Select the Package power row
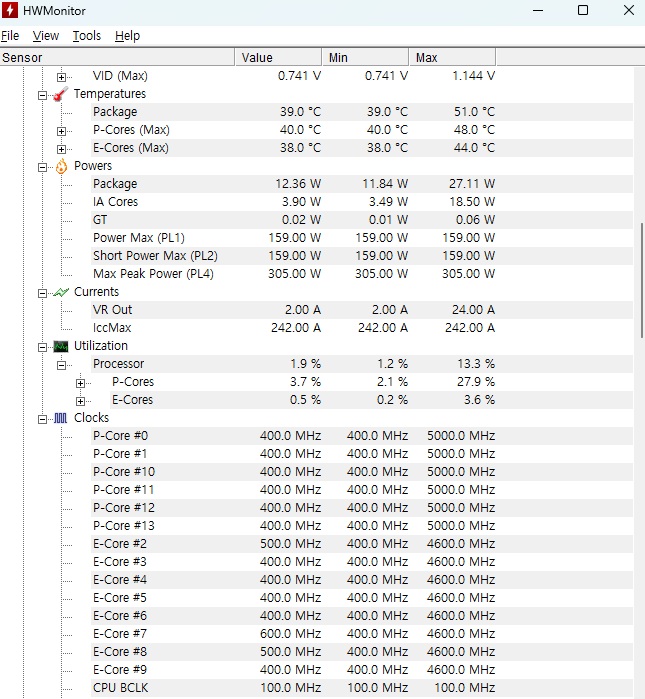Image resolution: width=645 pixels, height=699 pixels. tap(362, 184)
